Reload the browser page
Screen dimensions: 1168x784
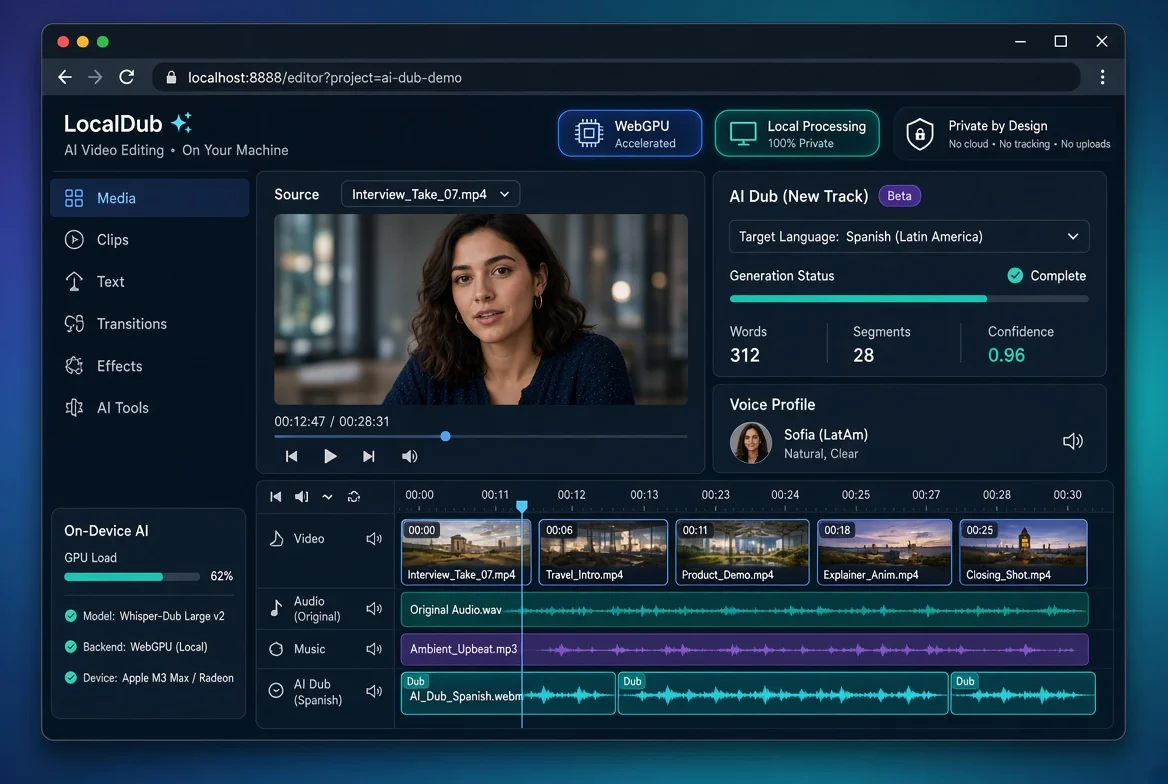coord(127,77)
